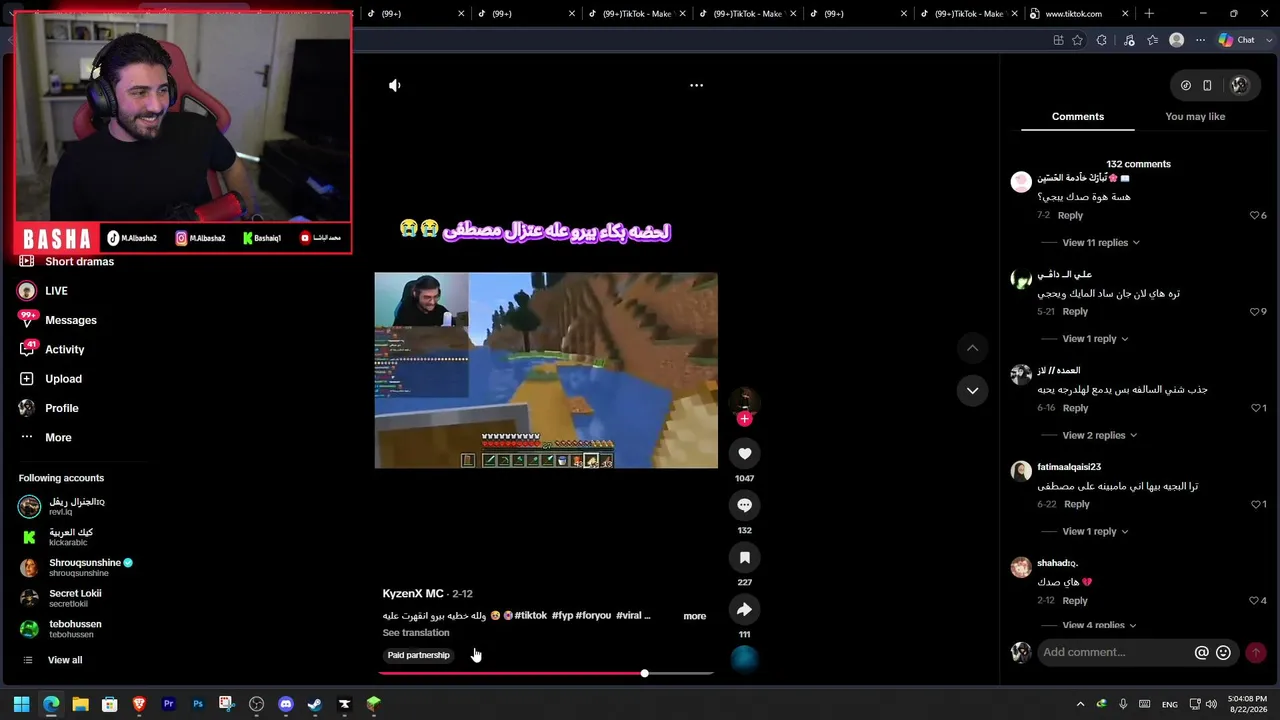
Task: Open Steam from the taskbar
Action: (x=315, y=704)
